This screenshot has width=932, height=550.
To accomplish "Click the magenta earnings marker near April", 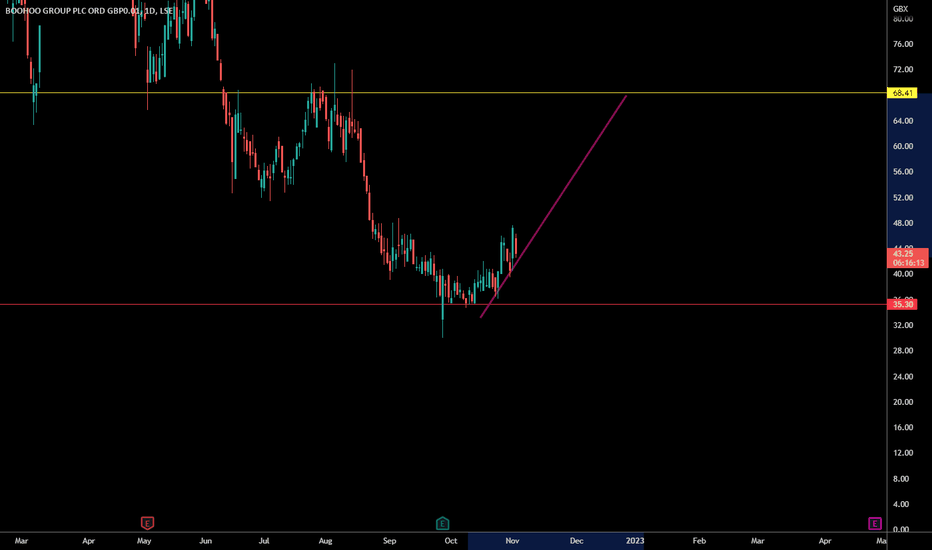I will click(874, 523).
